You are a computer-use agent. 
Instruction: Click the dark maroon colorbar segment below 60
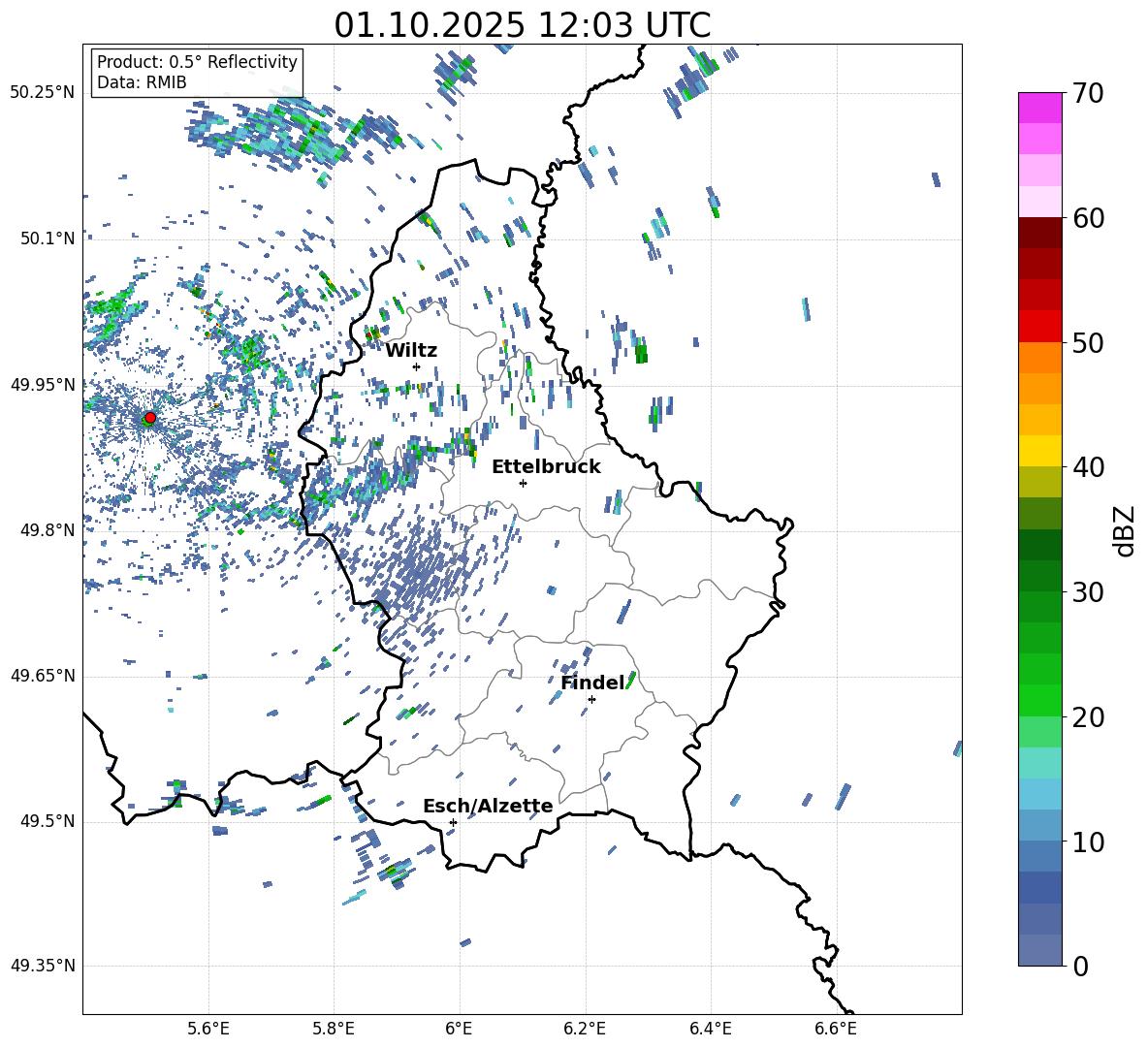1040,233
